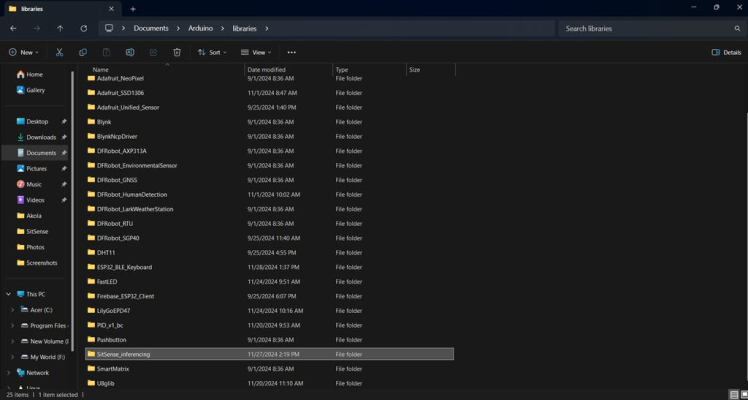Click the Rename icon in toolbar
This screenshot has height=400, width=748.
[130, 52]
